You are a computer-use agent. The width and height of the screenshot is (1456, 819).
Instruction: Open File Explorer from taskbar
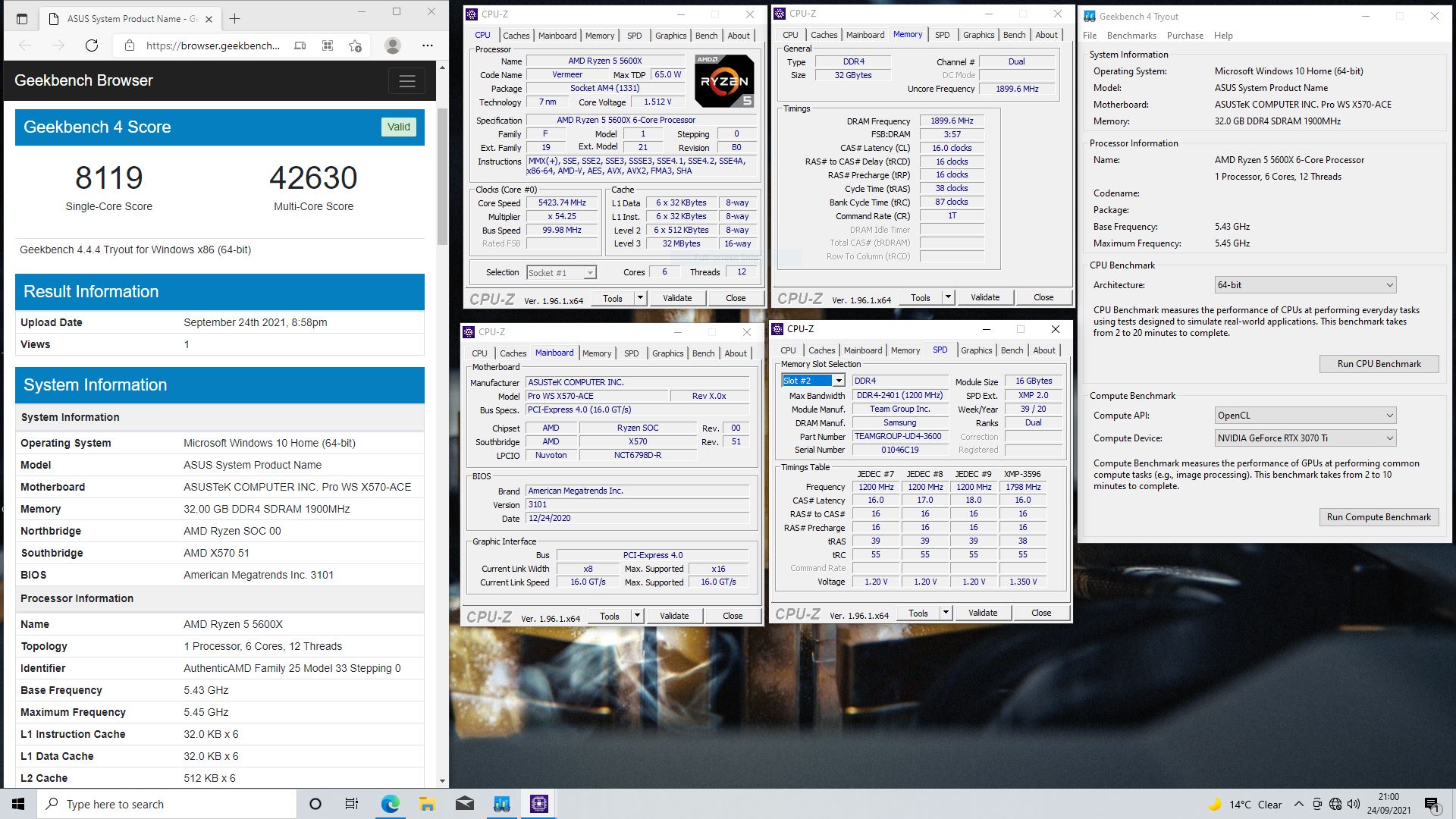click(427, 804)
